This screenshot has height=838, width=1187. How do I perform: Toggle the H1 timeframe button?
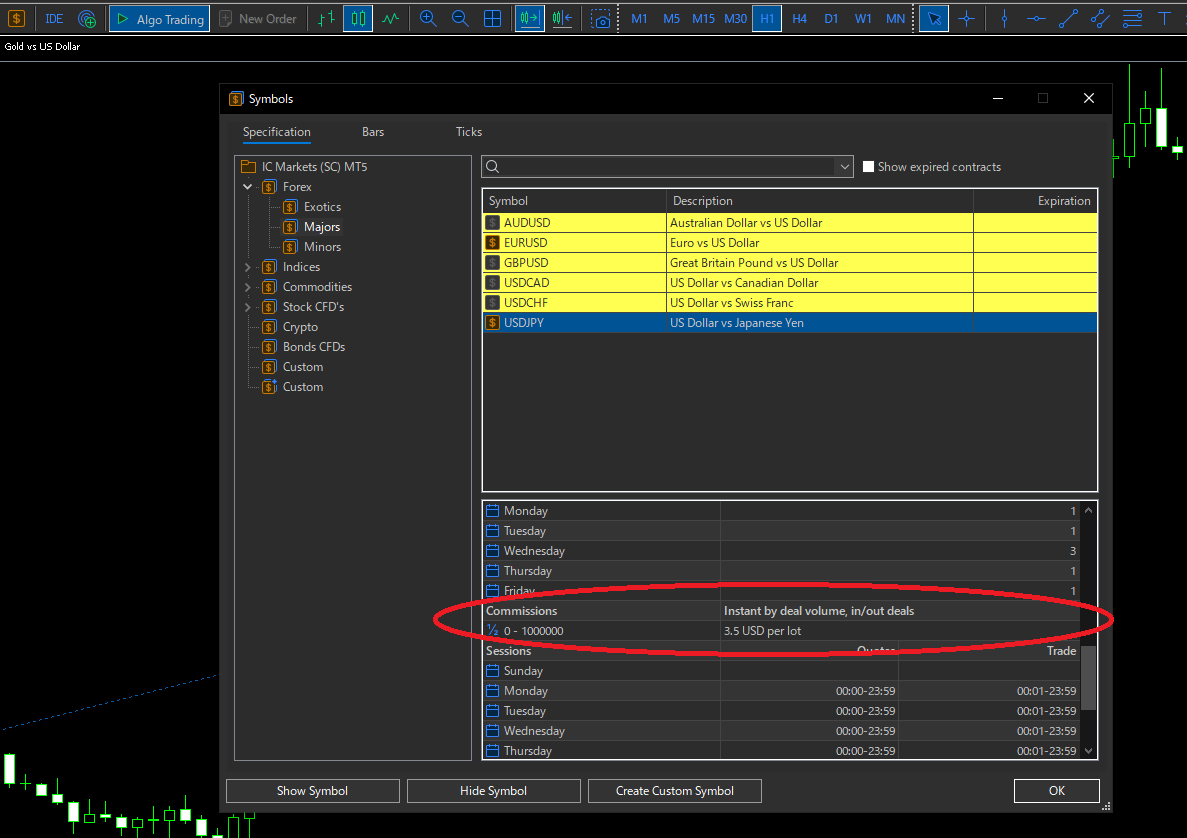(767, 19)
